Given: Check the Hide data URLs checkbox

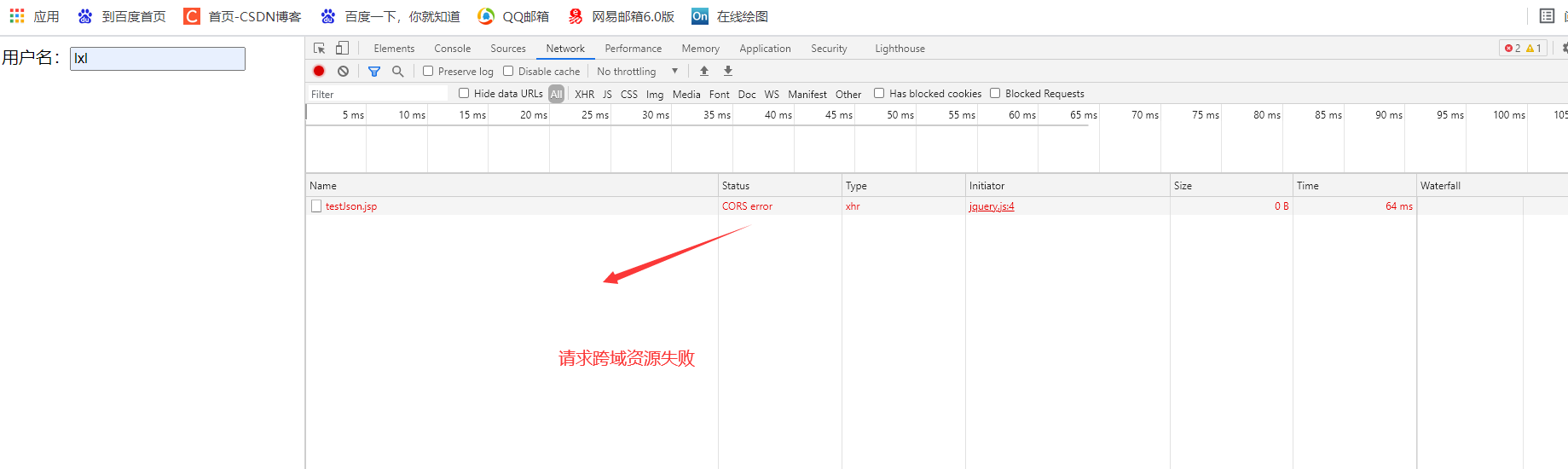Looking at the screenshot, I should pyautogui.click(x=464, y=93).
